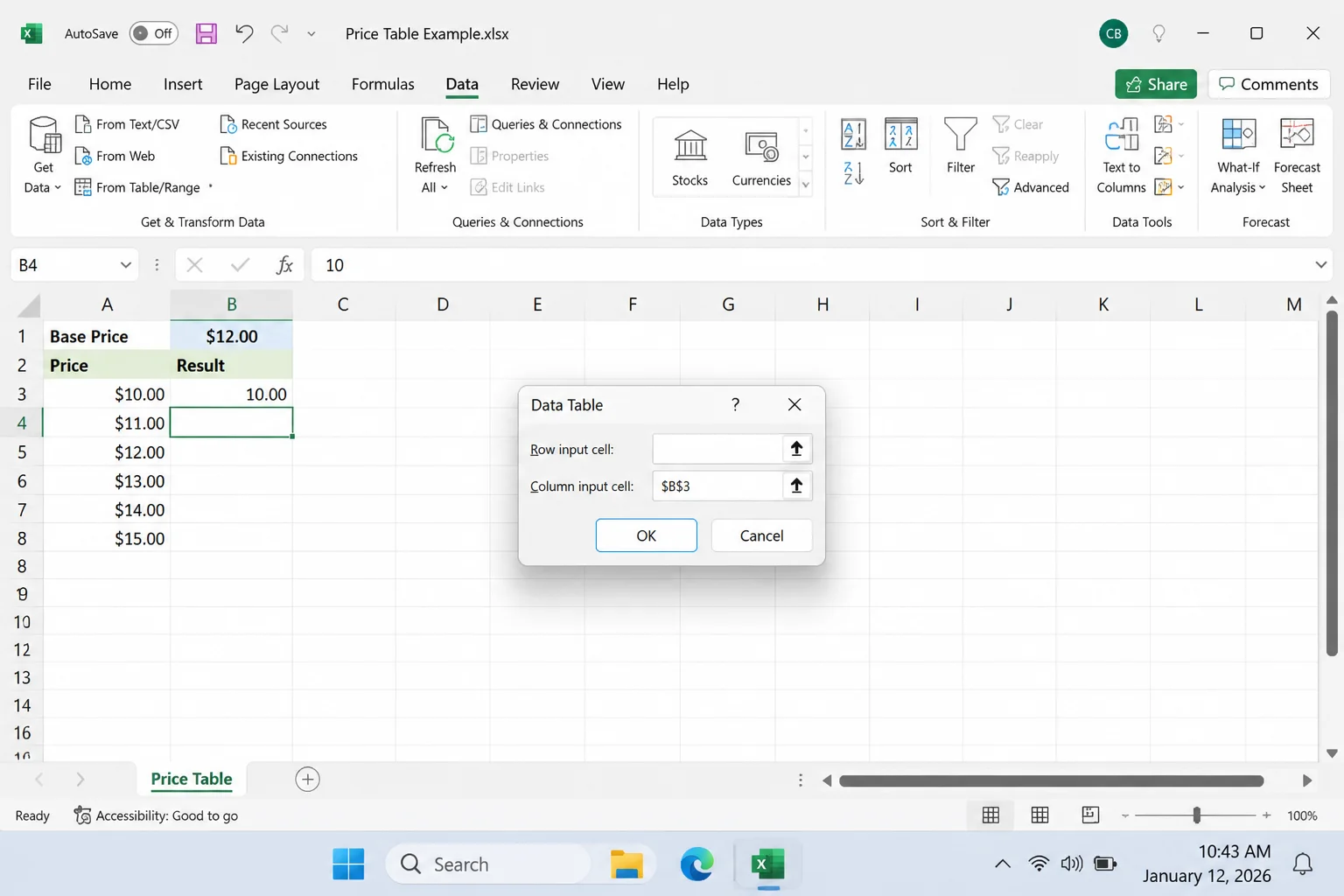Launch Text to Columns wizard
This screenshot has width=1344, height=896.
click(x=1121, y=156)
